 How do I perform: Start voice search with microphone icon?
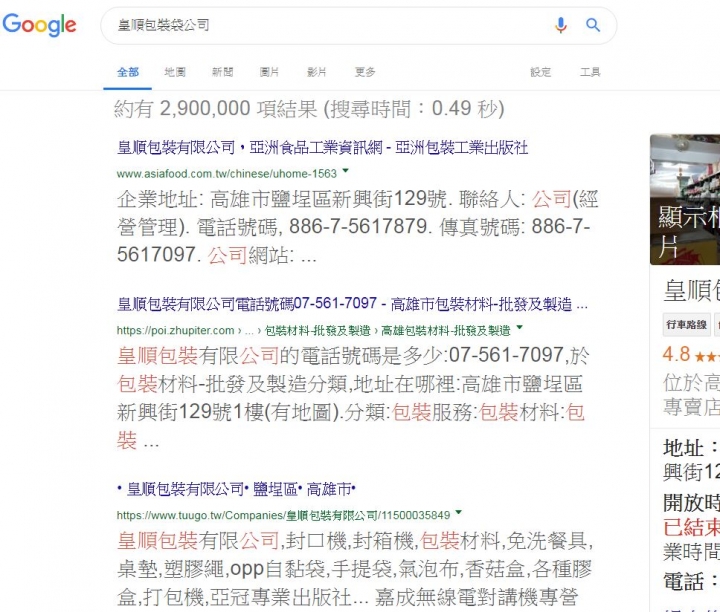(x=560, y=25)
